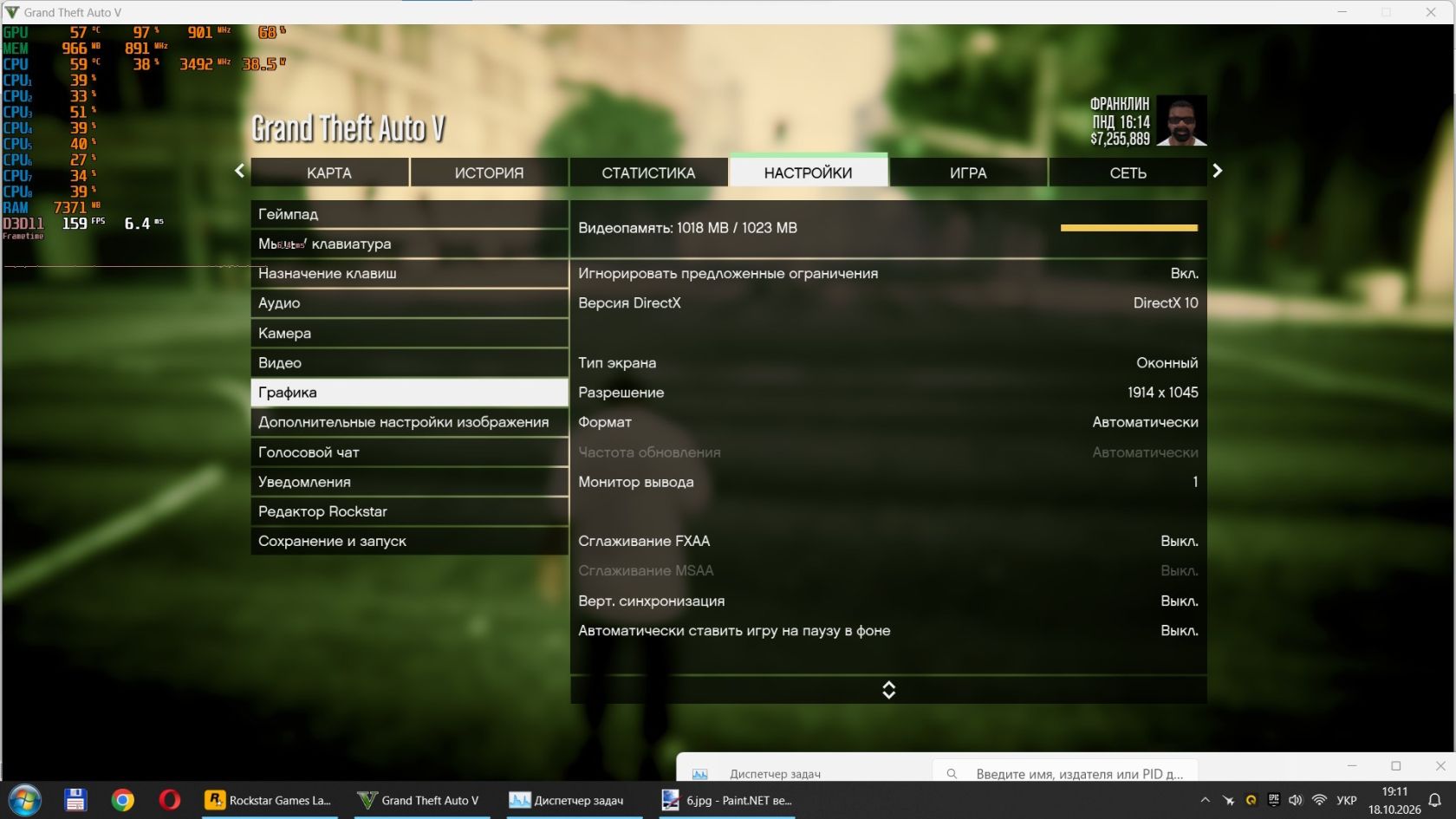Select the Голосовой чат category
This screenshot has width=1456, height=819.
409,452
